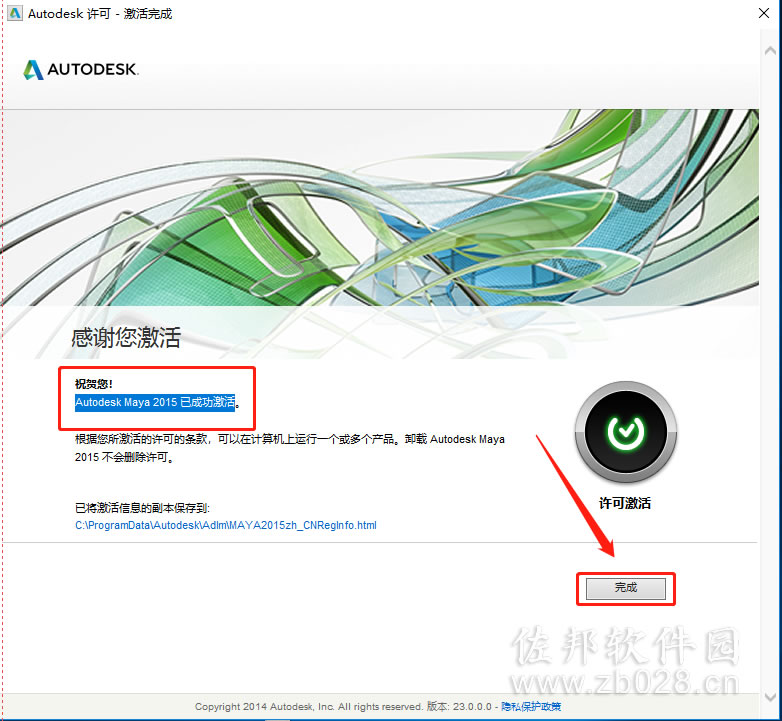Click the 完成 finish button
The height and width of the screenshot is (721, 782).
click(x=625, y=588)
